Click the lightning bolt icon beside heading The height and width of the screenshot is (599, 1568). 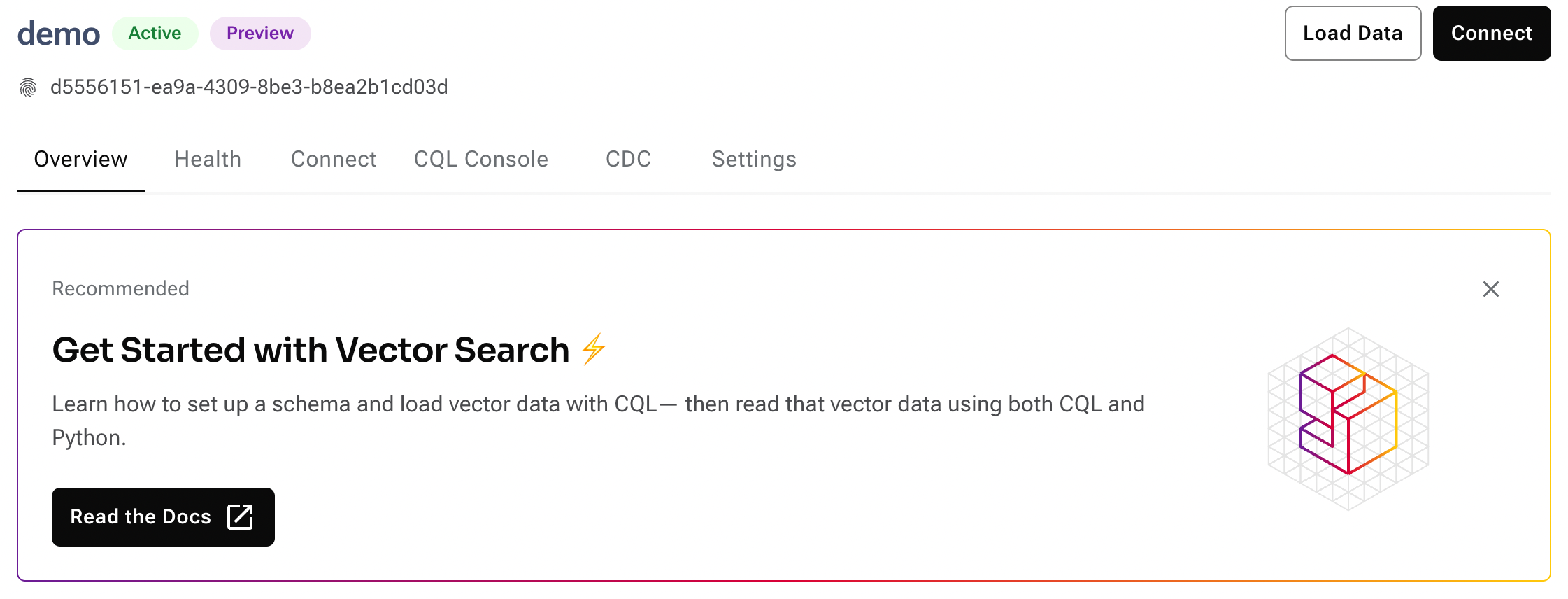[594, 349]
